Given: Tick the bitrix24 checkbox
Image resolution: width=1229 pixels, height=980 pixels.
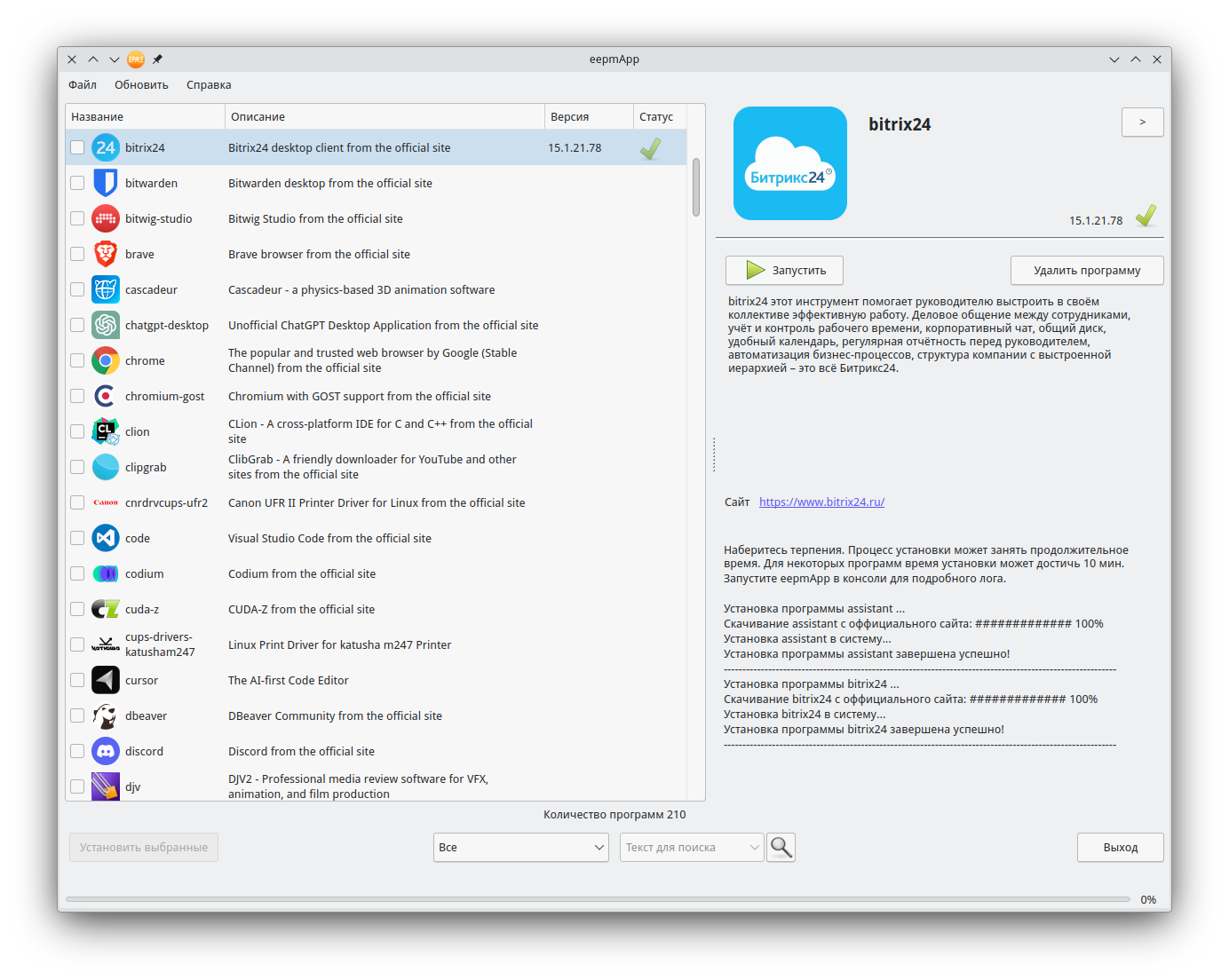Looking at the screenshot, I should tap(77, 147).
